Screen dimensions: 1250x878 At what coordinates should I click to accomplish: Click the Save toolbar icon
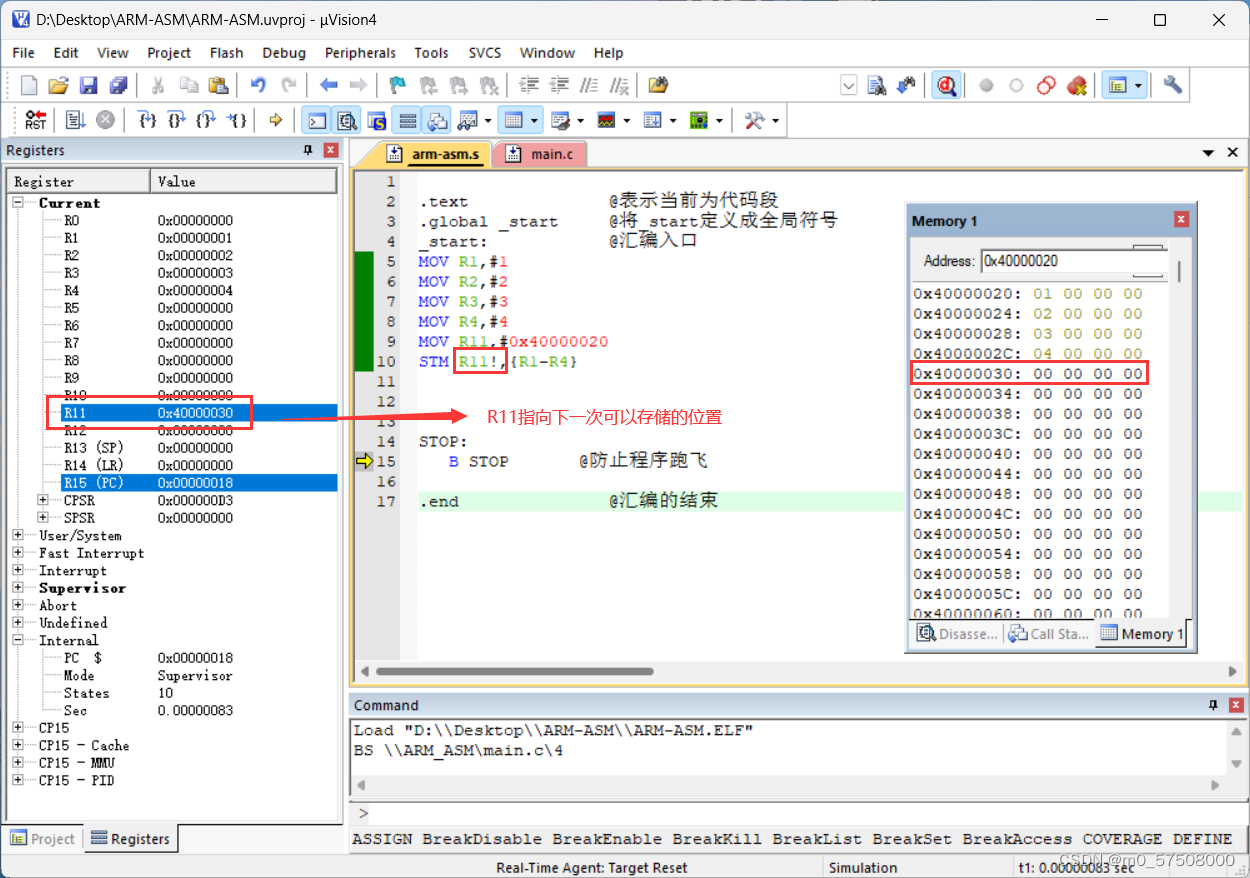click(89, 84)
